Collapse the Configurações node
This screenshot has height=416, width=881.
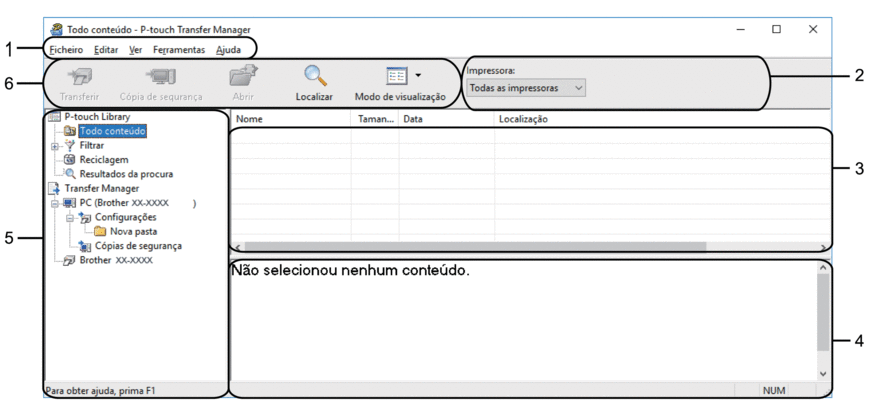pyautogui.click(x=70, y=218)
